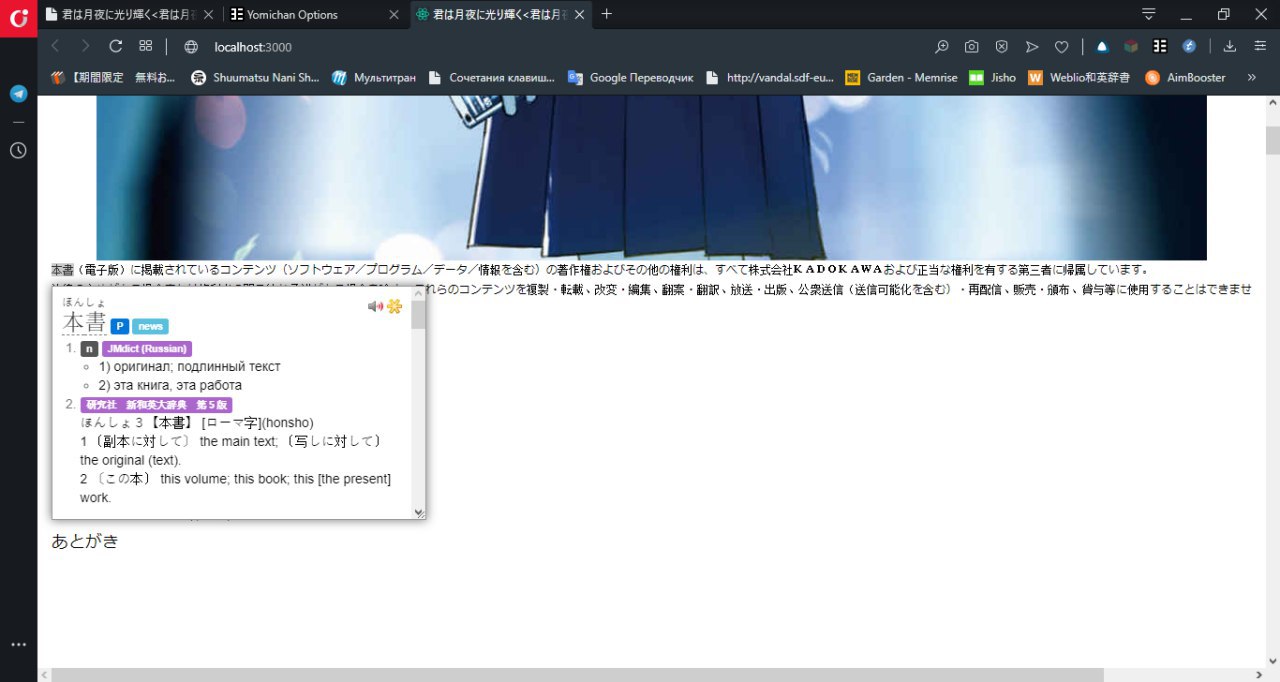Click the news tag in popup
1280x682 pixels.
150,326
